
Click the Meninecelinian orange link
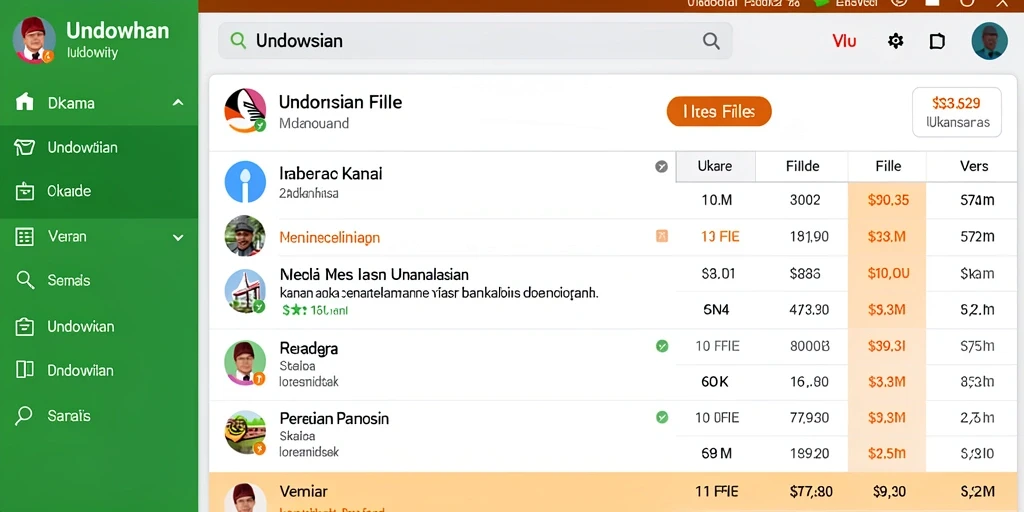tap(329, 238)
